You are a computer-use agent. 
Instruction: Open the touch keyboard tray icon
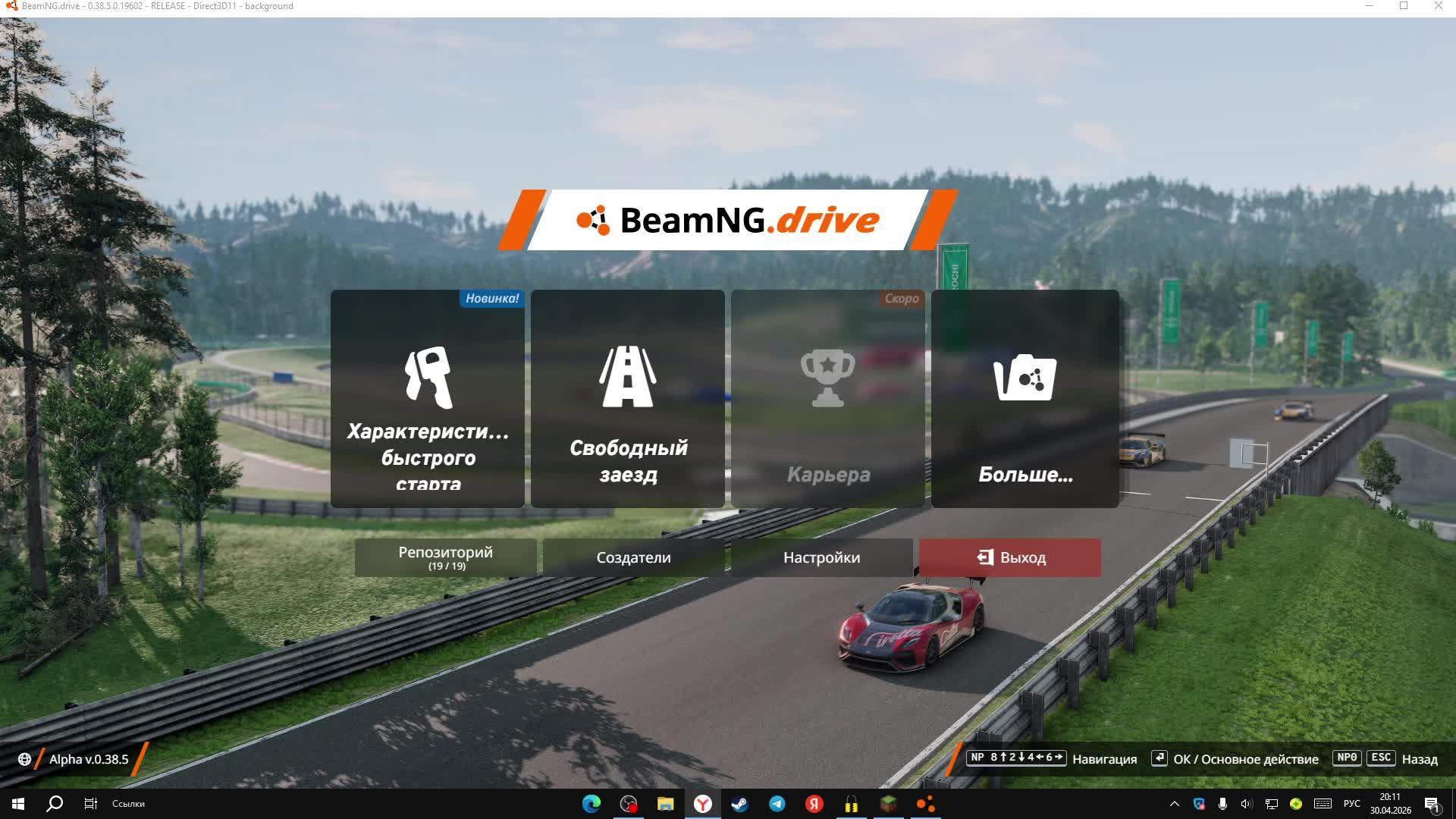pos(1323,804)
